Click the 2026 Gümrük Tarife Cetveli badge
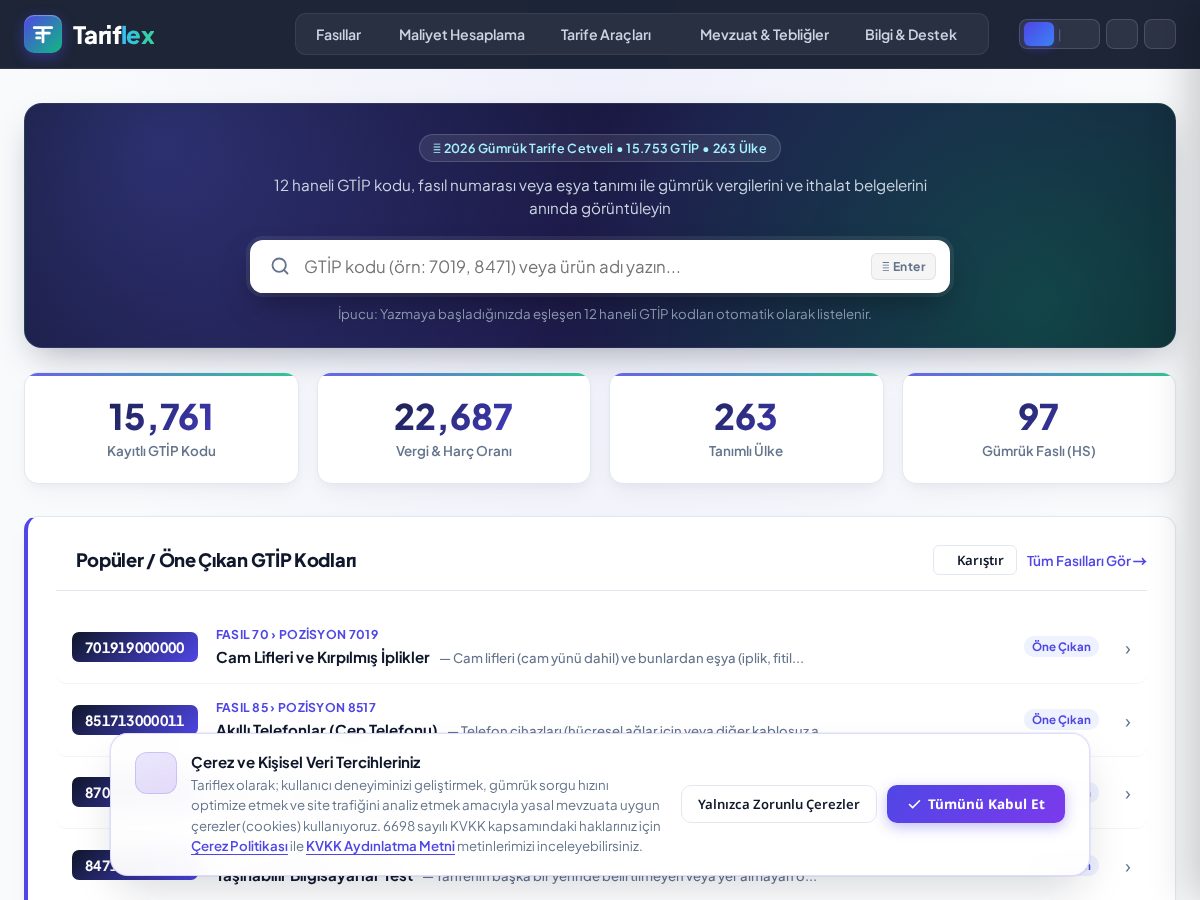 click(x=600, y=148)
